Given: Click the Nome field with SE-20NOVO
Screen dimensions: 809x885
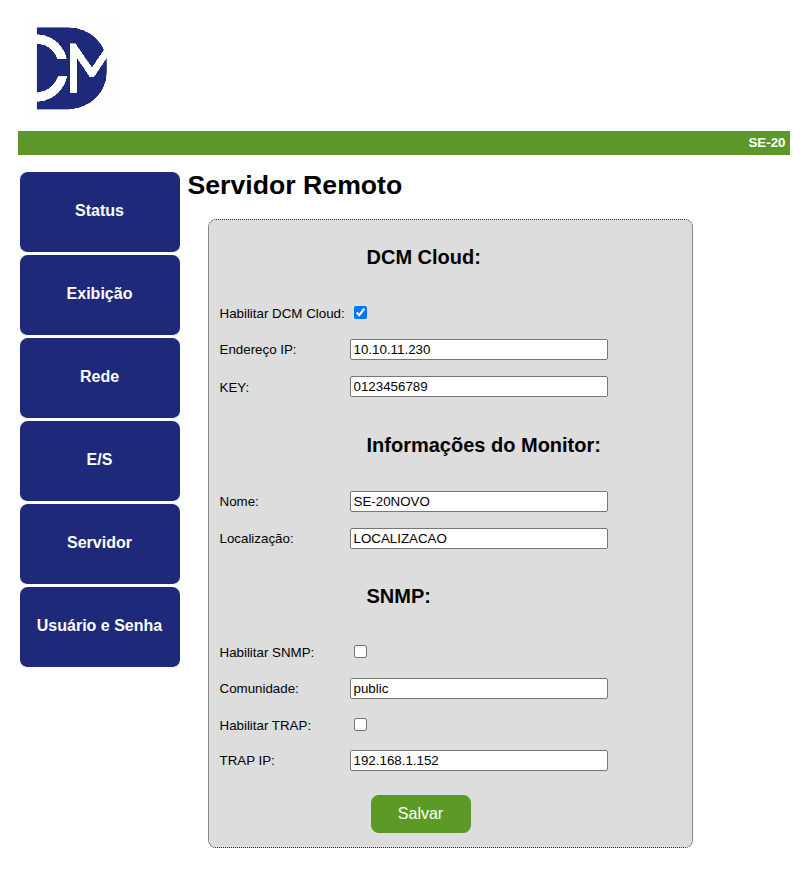Looking at the screenshot, I should pyautogui.click(x=478, y=502).
